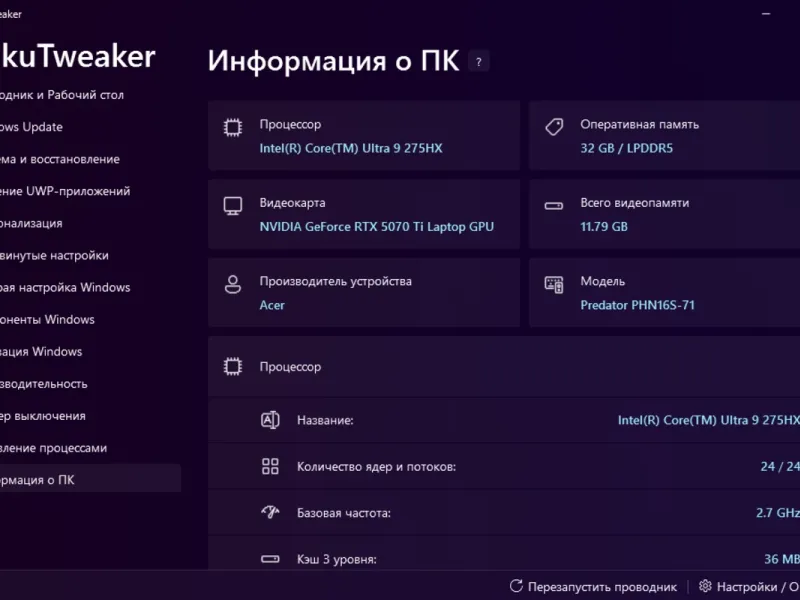Click the settings gear icon
This screenshot has height=600, width=800.
[x=705, y=586]
